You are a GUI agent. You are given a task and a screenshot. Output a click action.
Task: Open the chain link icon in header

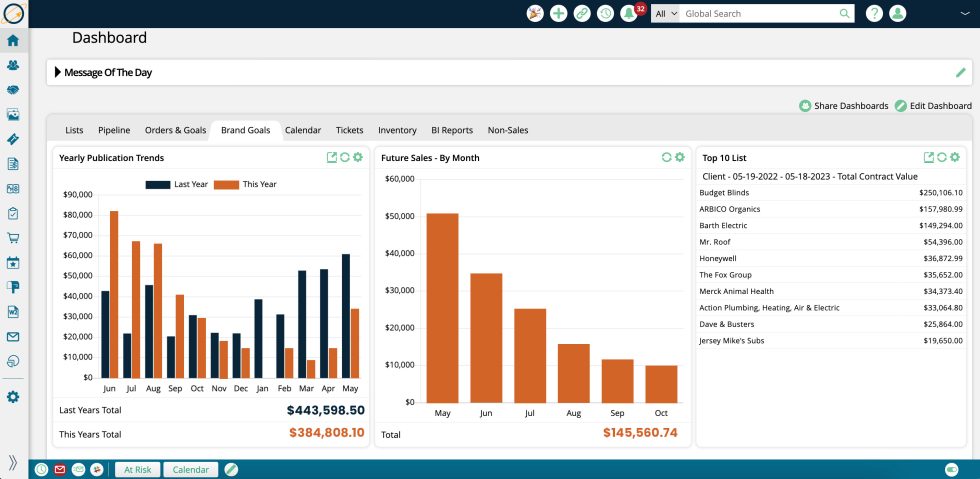pos(582,14)
